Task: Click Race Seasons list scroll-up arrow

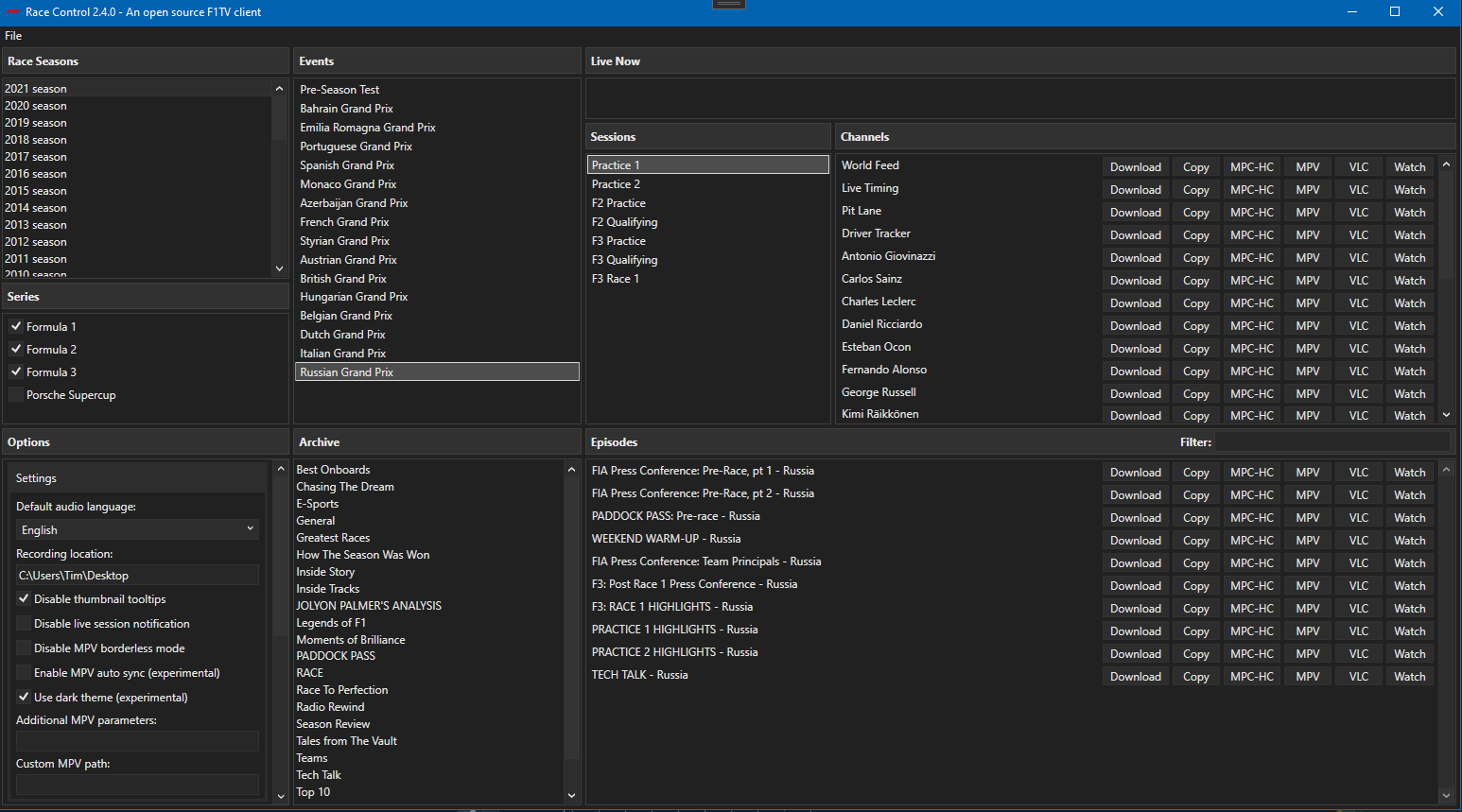Action: [x=279, y=89]
